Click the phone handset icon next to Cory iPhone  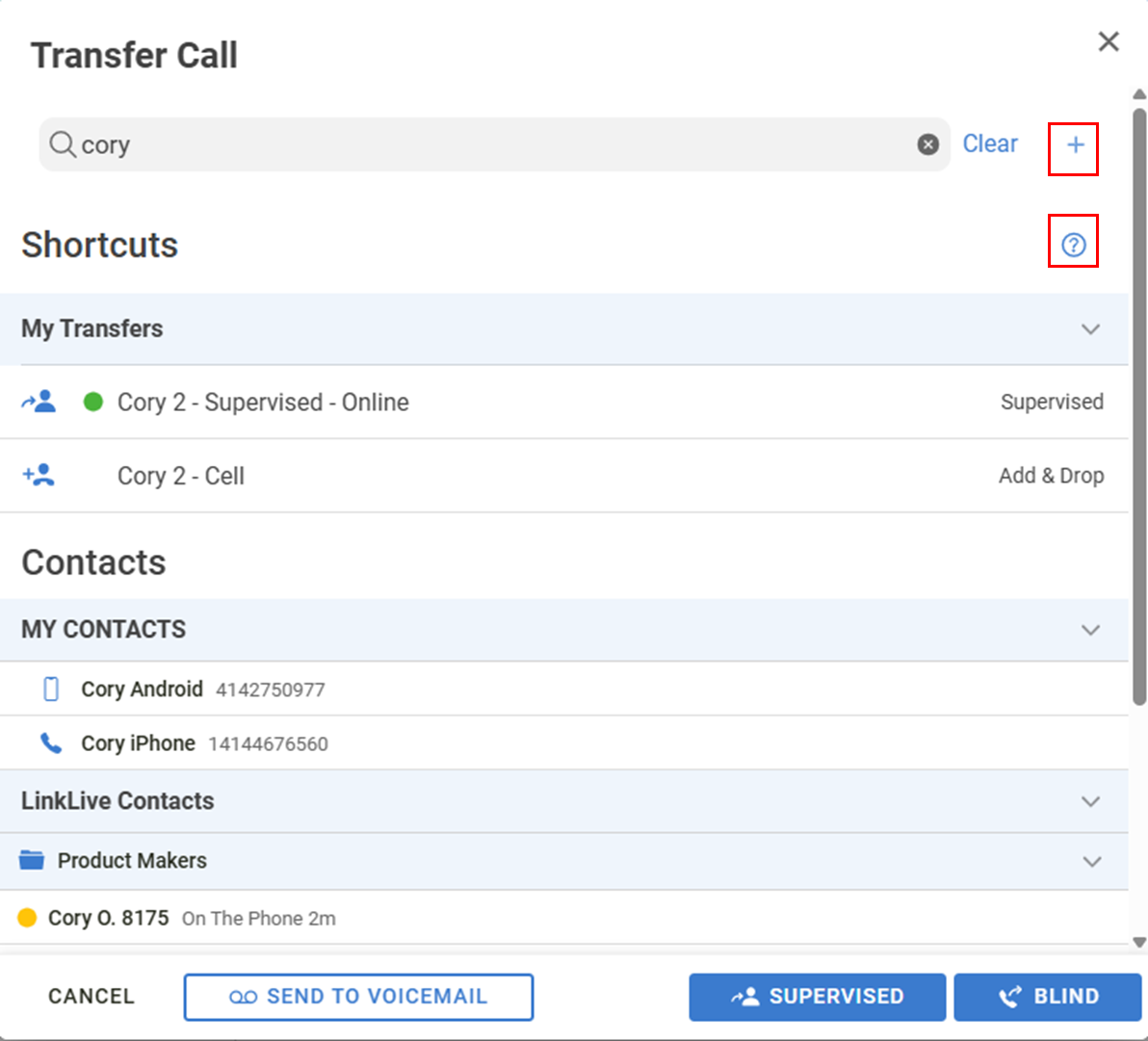point(51,743)
